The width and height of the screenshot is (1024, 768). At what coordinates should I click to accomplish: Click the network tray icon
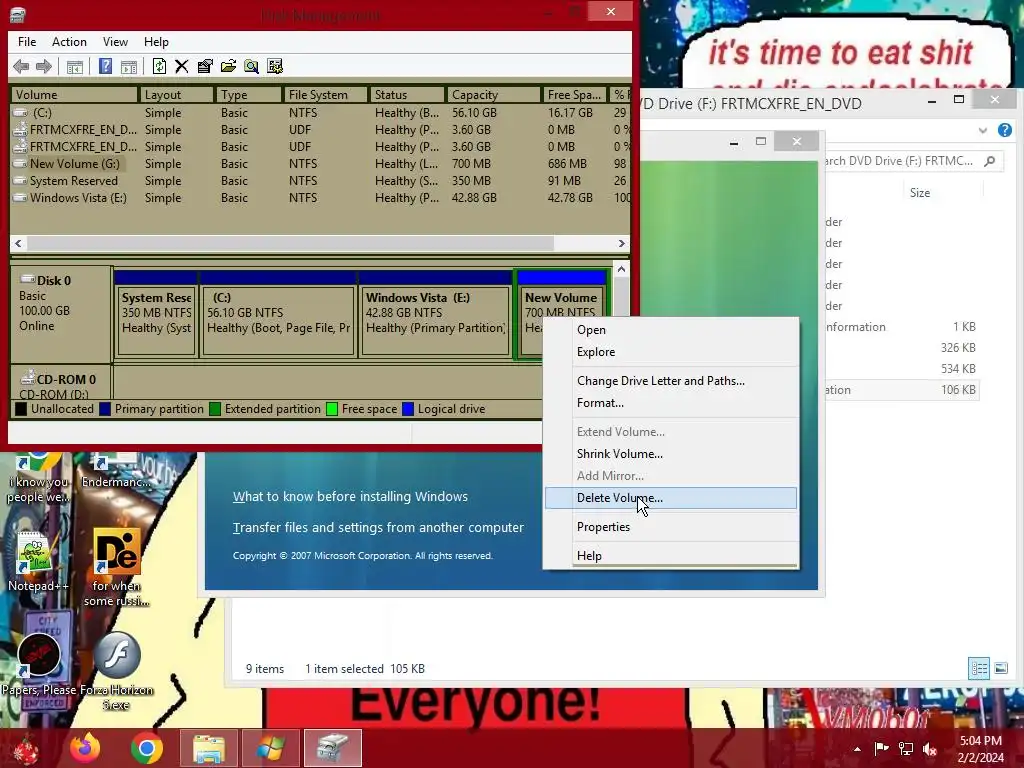906,749
